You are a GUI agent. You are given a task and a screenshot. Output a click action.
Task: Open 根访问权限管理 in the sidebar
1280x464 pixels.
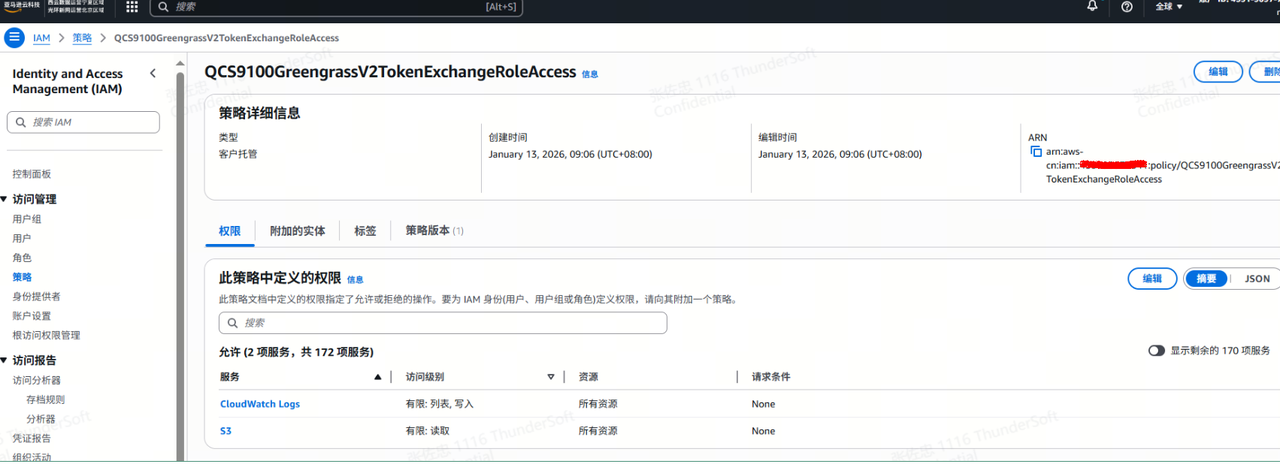(x=46, y=336)
